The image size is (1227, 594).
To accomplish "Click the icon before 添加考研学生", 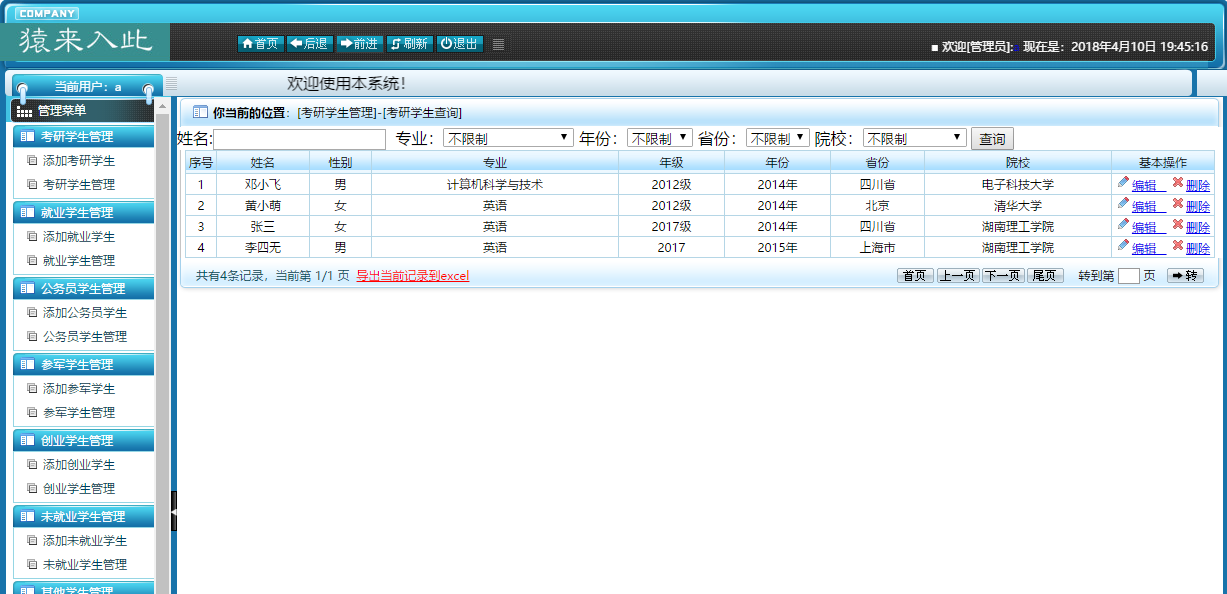I will pos(32,160).
